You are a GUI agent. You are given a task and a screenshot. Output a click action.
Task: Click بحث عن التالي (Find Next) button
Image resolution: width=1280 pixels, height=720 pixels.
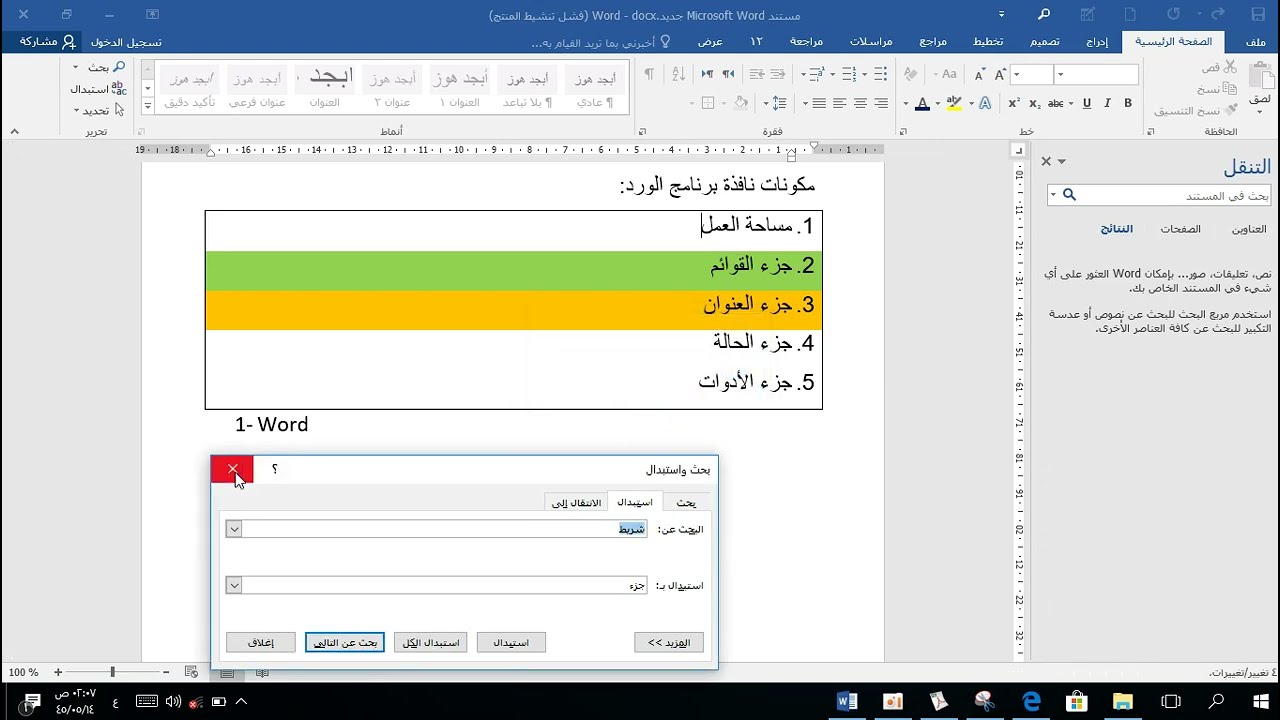pyautogui.click(x=345, y=642)
